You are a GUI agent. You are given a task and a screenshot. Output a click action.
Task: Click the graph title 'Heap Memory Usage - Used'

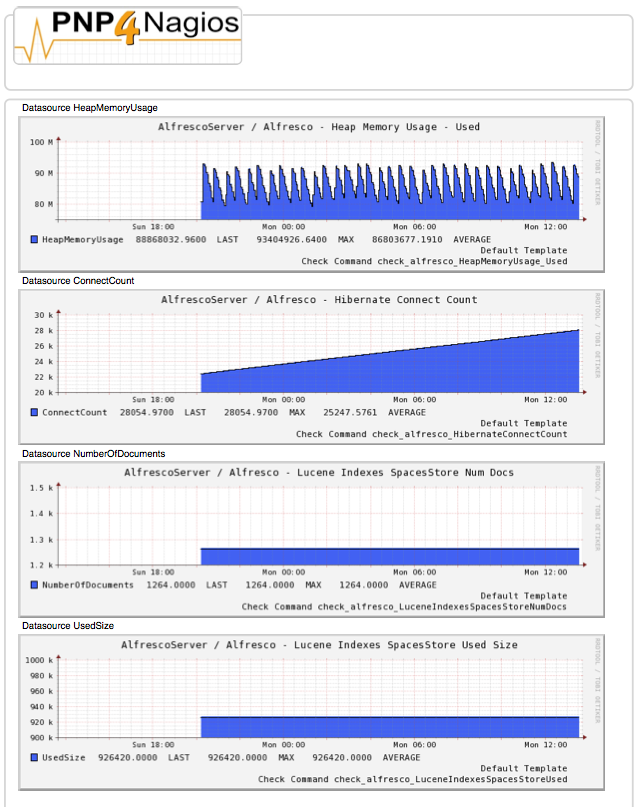click(x=405, y=127)
